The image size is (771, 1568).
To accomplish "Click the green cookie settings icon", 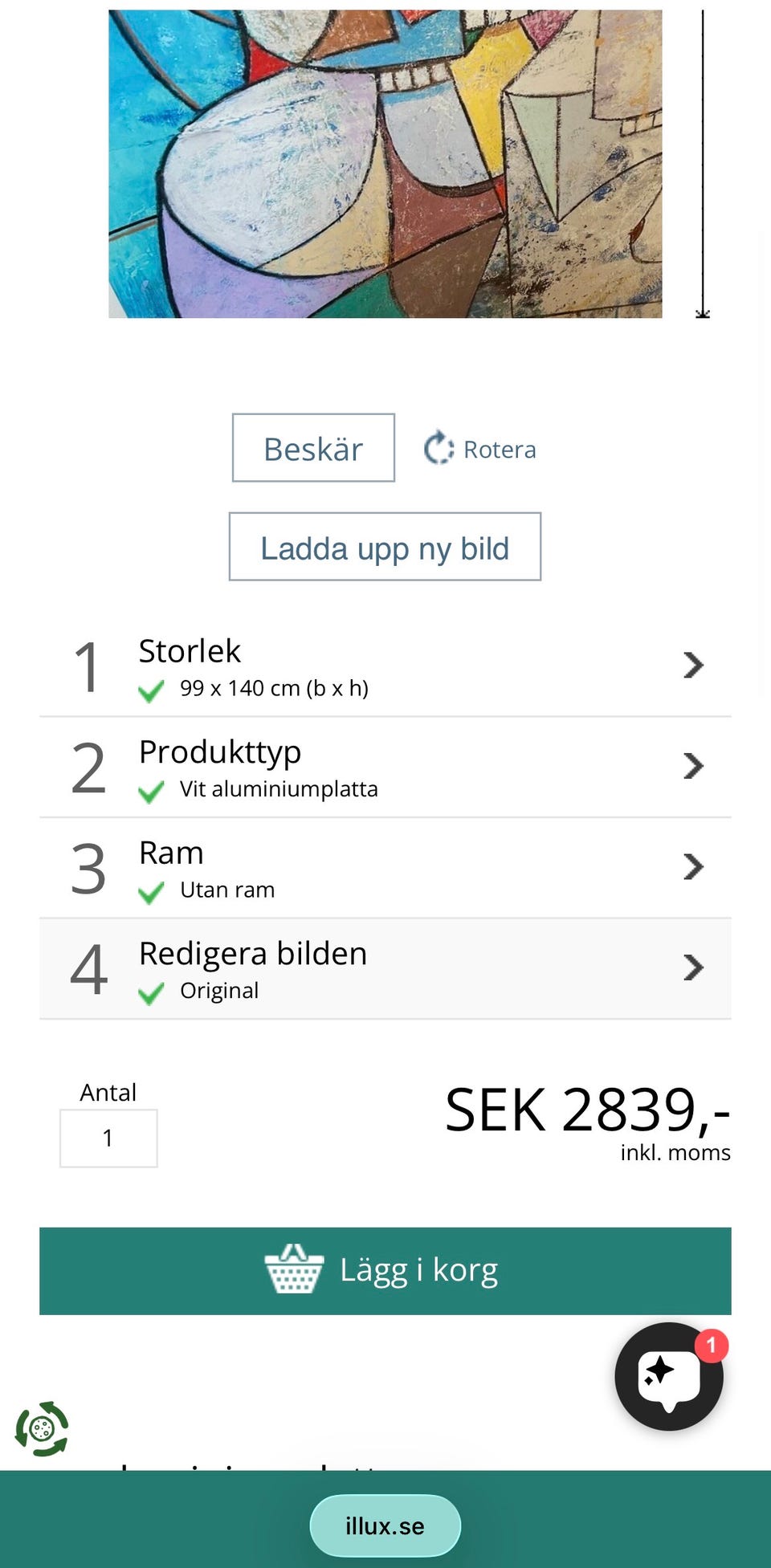I will [x=42, y=1429].
